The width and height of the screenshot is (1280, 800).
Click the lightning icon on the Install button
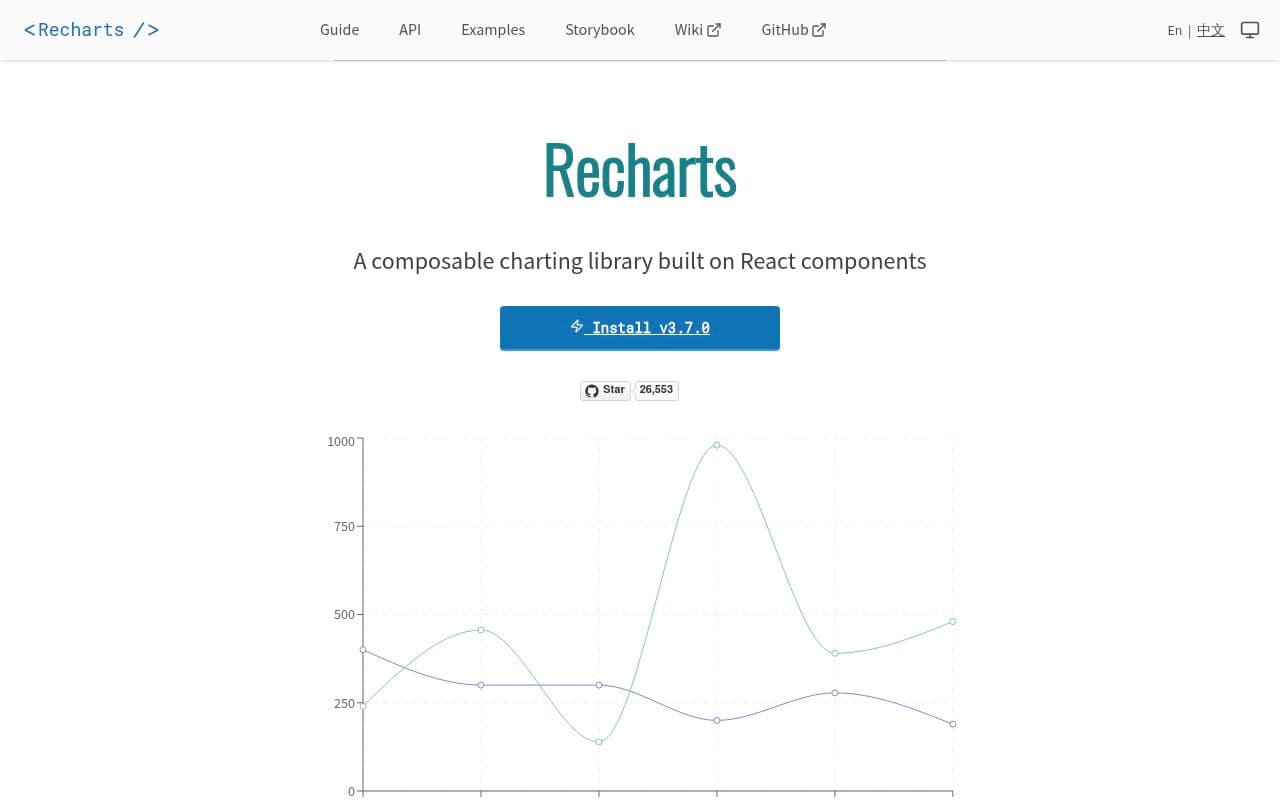click(577, 326)
